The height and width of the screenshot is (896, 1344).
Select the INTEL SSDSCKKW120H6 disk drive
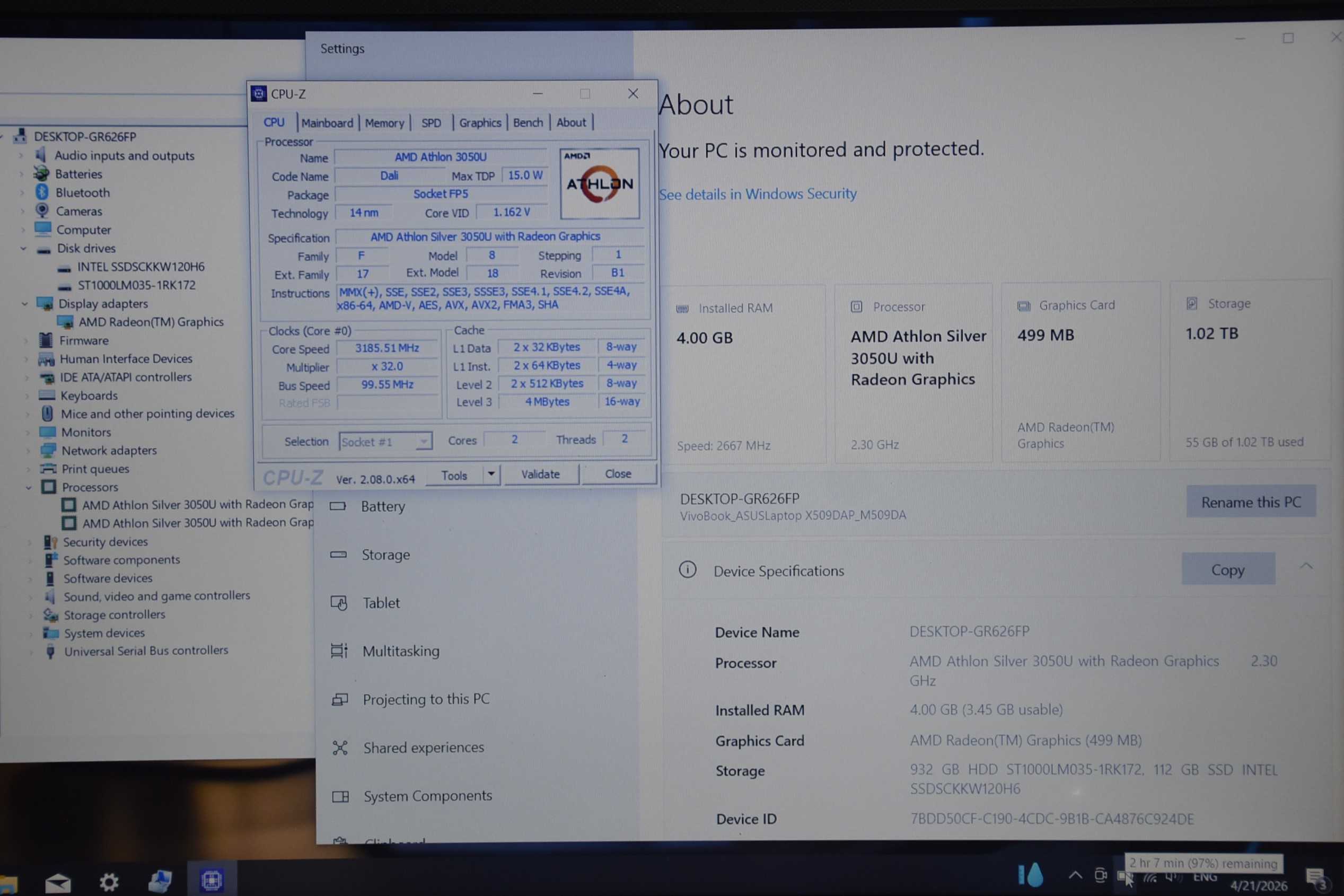click(x=140, y=267)
